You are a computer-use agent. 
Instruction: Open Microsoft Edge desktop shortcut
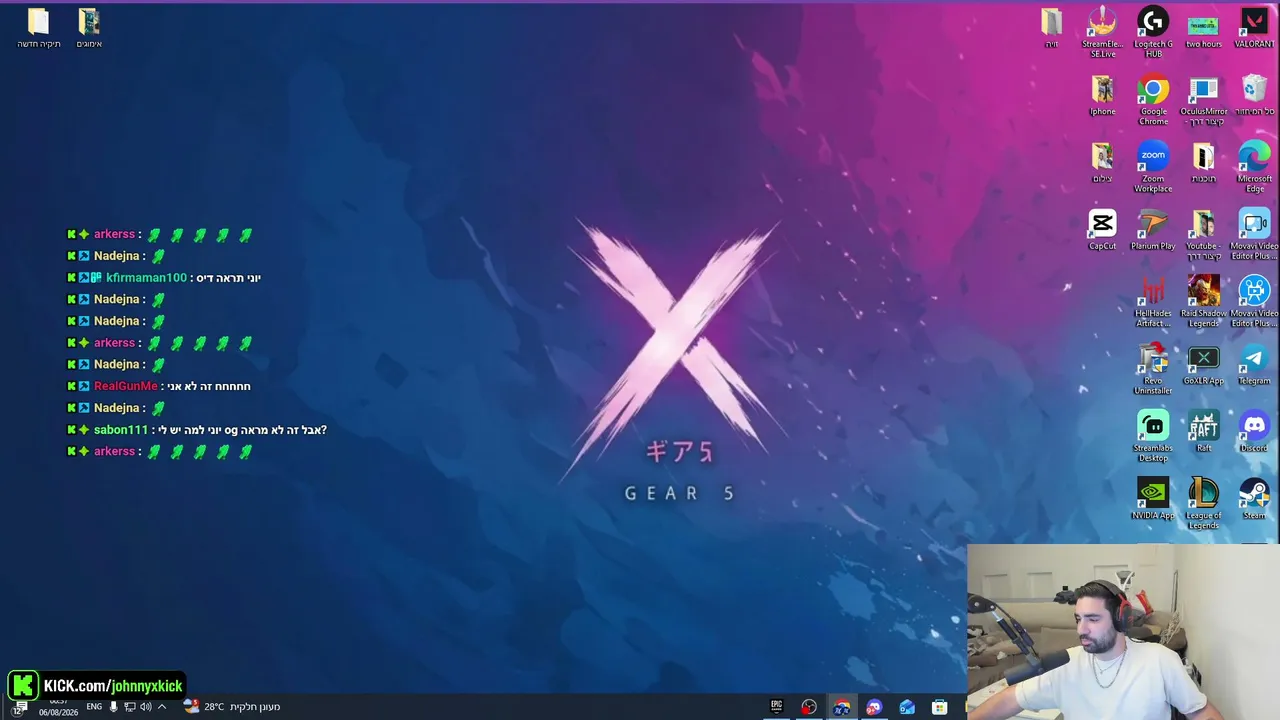[x=1254, y=167]
